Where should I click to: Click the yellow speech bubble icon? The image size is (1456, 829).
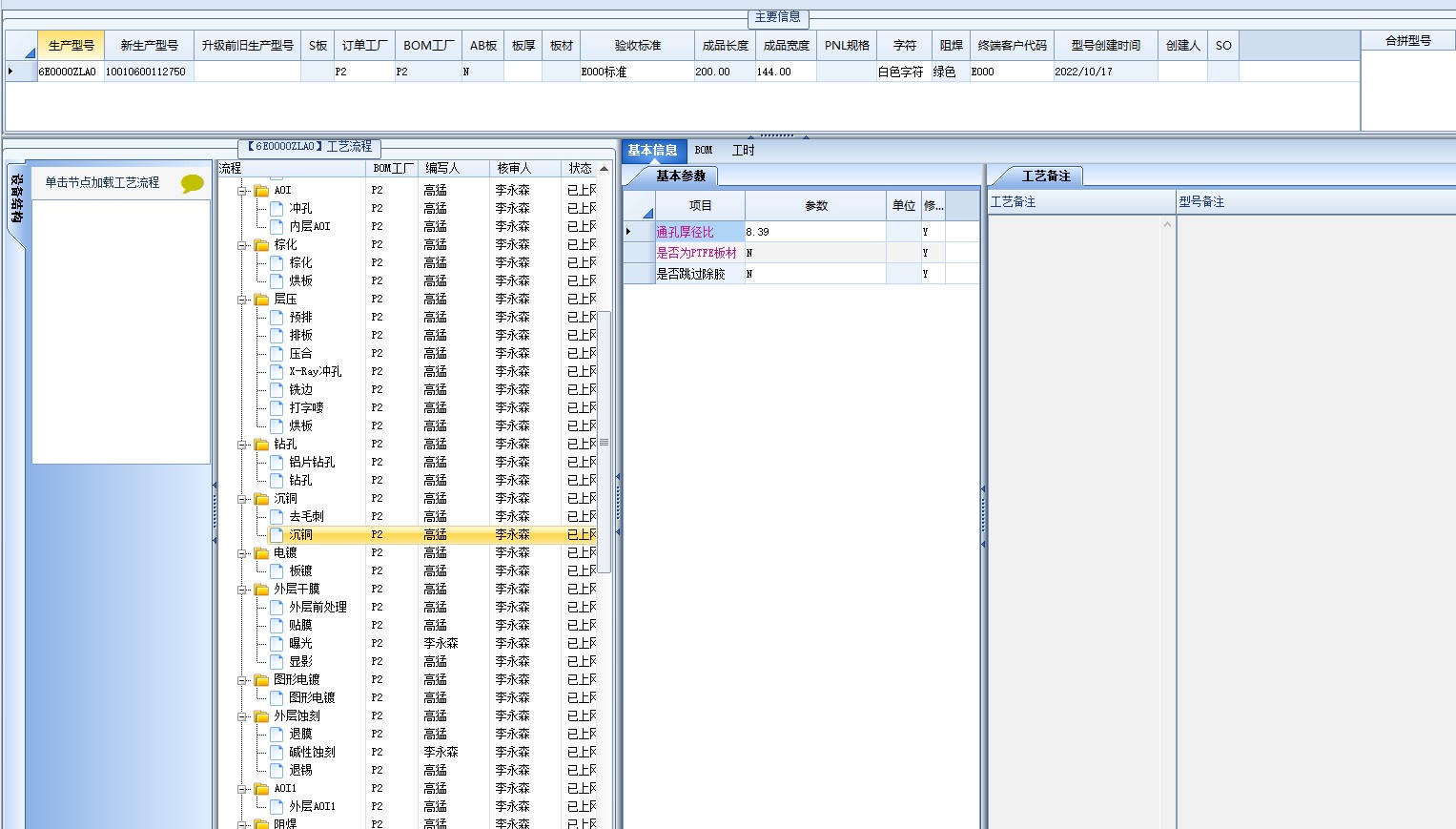pyautogui.click(x=193, y=183)
